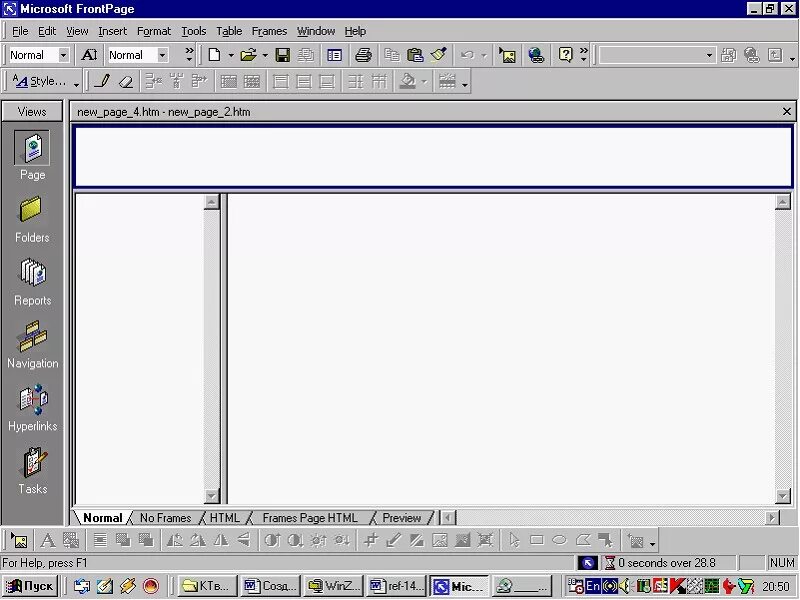The width and height of the screenshot is (800, 600).
Task: Click the Пуск start button
Action: 30,586
